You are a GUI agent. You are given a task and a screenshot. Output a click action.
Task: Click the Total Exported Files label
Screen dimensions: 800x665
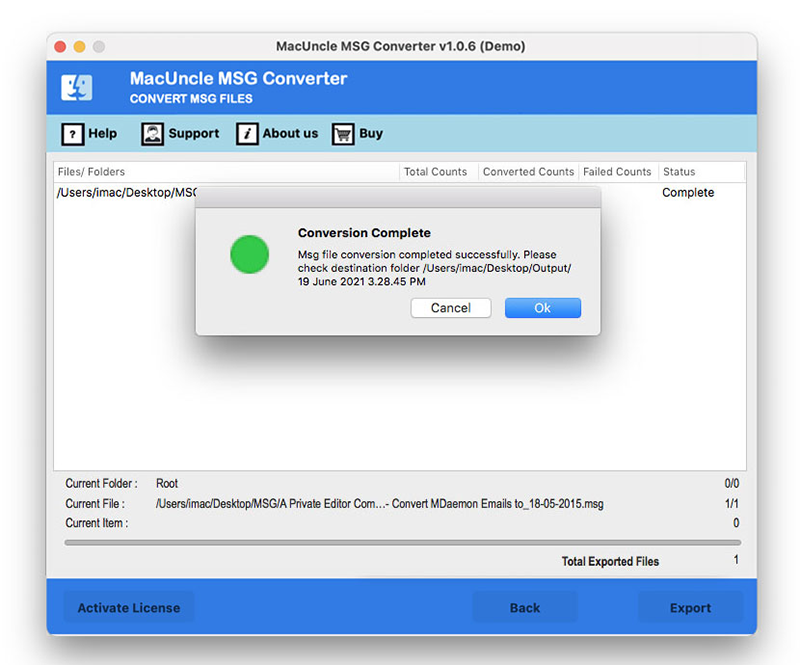coord(610,561)
